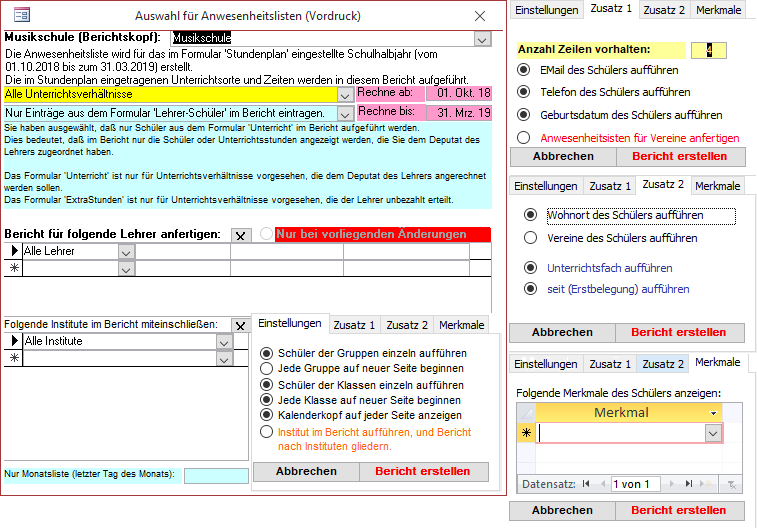This screenshot has width=757, height=528.
Task: Click the clear X button beside the Lehrer heading
Action: (240, 235)
